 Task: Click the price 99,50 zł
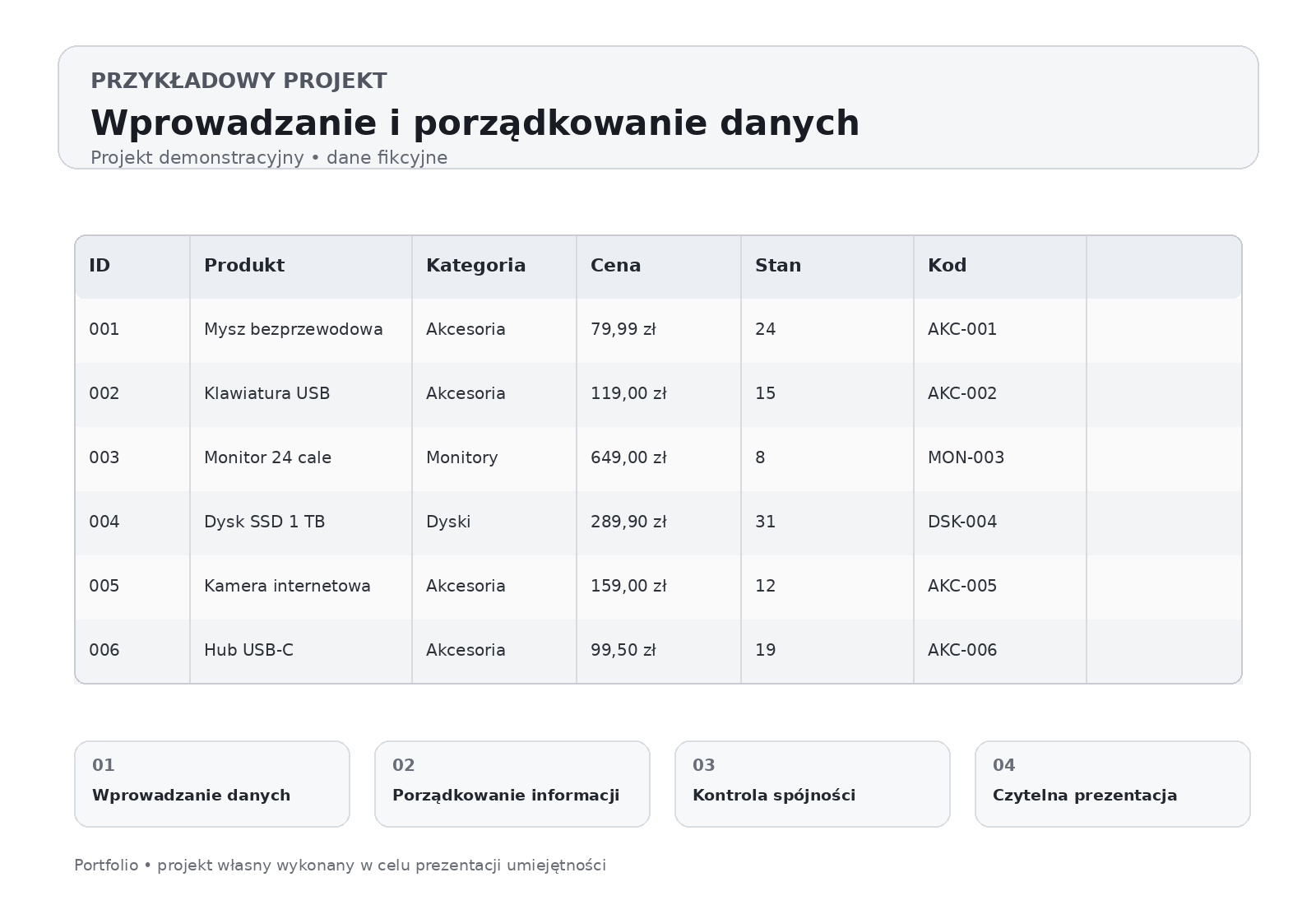pos(623,651)
